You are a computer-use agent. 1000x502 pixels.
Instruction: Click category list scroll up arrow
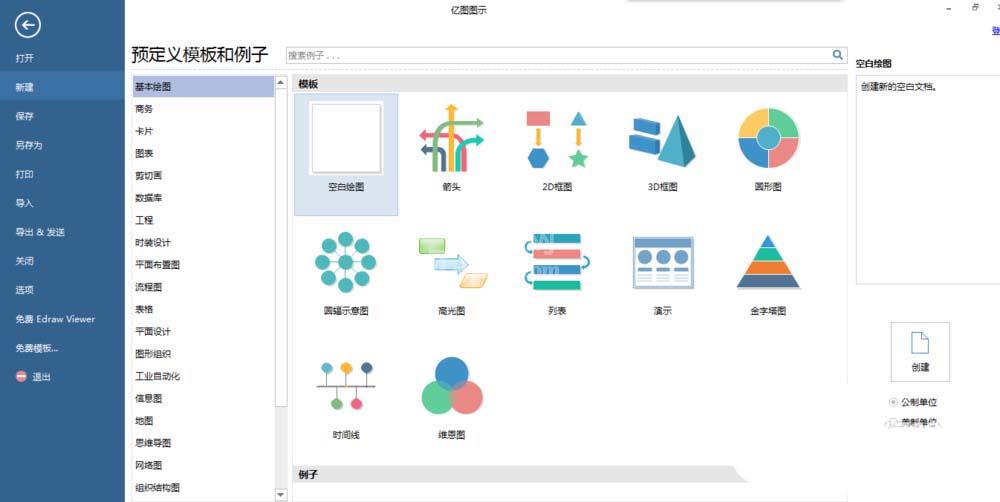tap(281, 82)
